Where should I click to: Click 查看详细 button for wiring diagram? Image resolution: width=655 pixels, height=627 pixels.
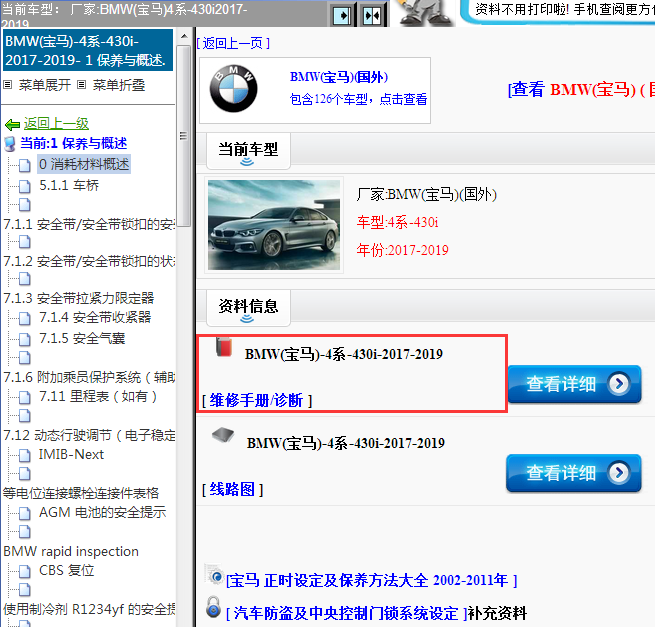point(573,472)
